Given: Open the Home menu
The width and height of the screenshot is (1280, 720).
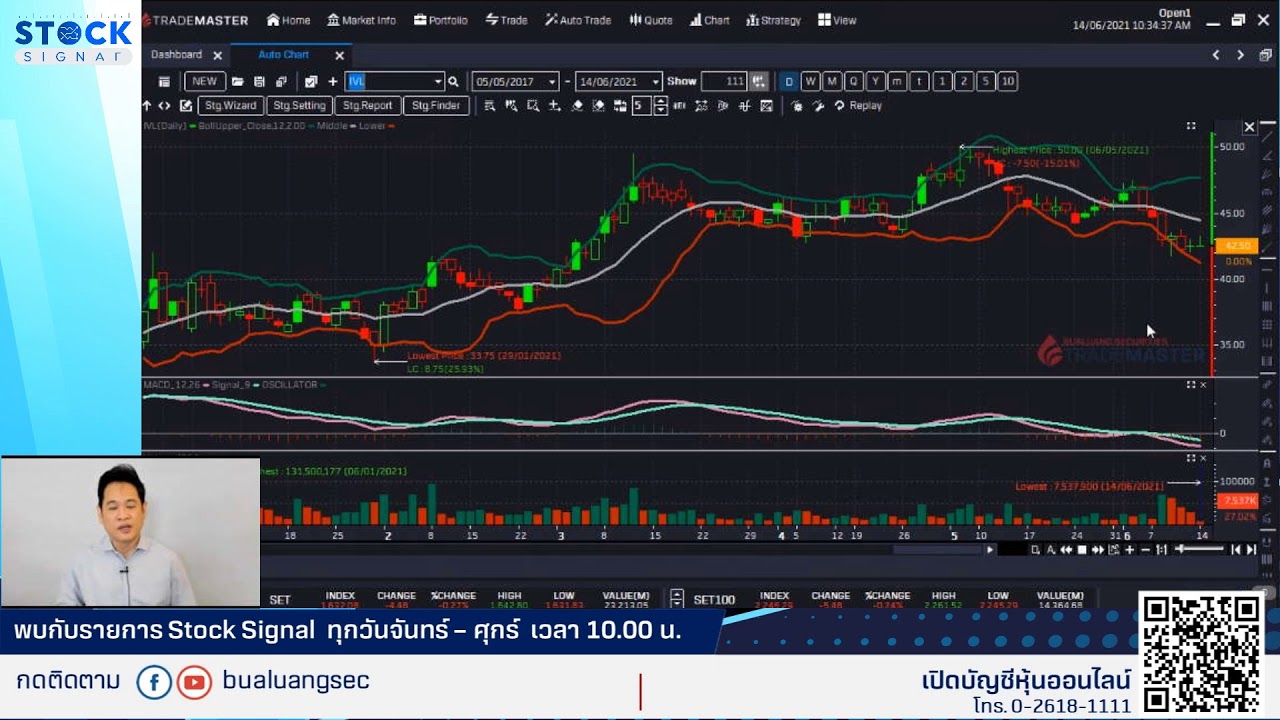Looking at the screenshot, I should [288, 20].
